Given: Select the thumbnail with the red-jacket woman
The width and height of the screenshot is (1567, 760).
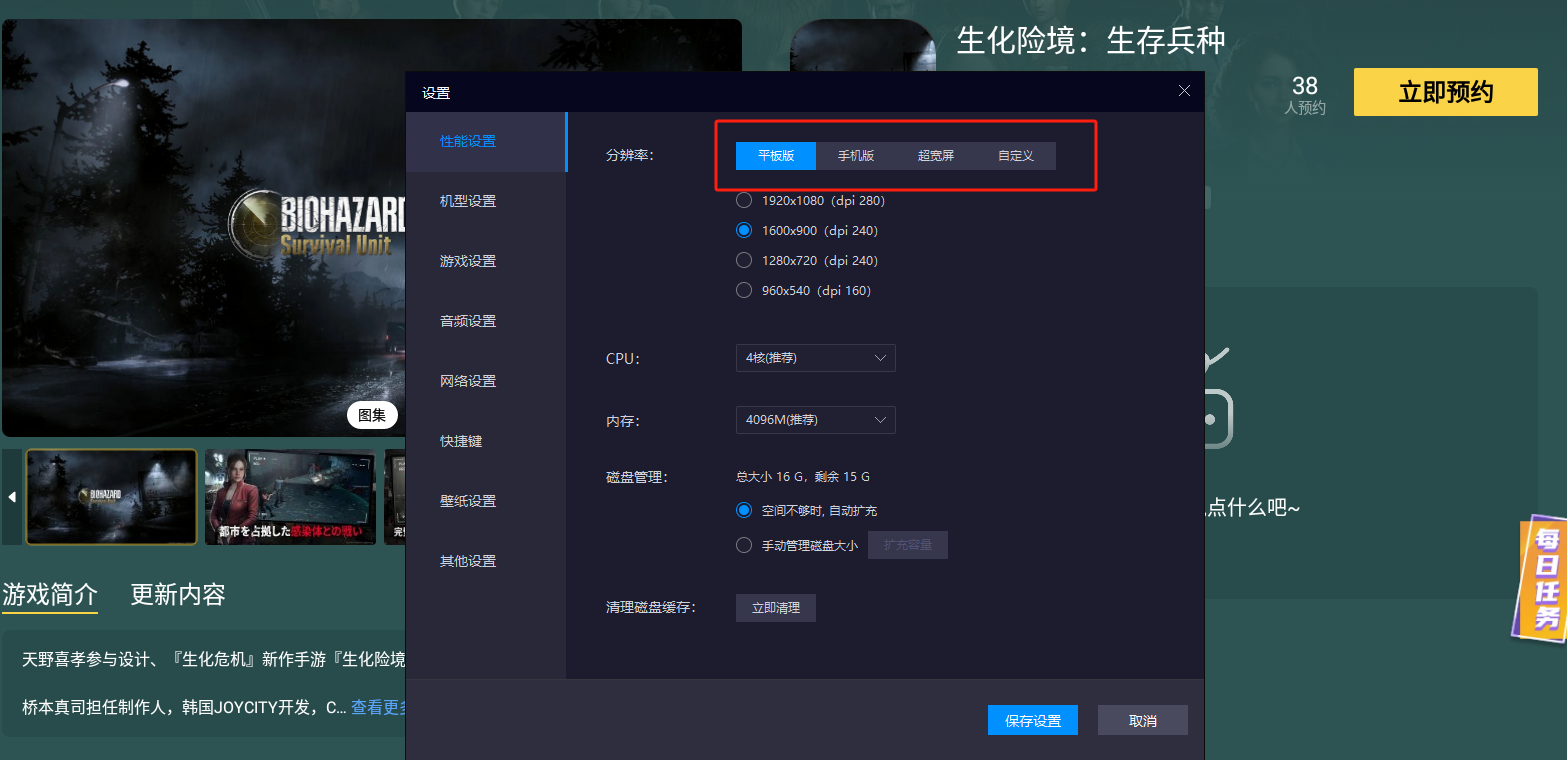Looking at the screenshot, I should tap(290, 497).
